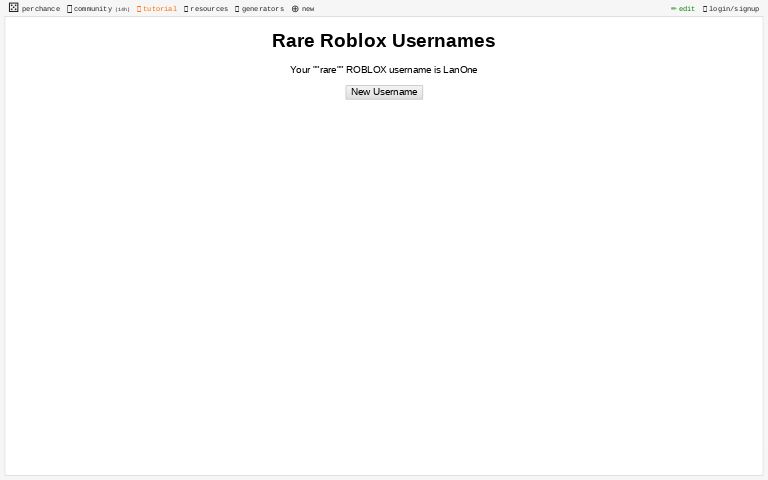
Task: Open the login/signup text link
Action: [734, 9]
